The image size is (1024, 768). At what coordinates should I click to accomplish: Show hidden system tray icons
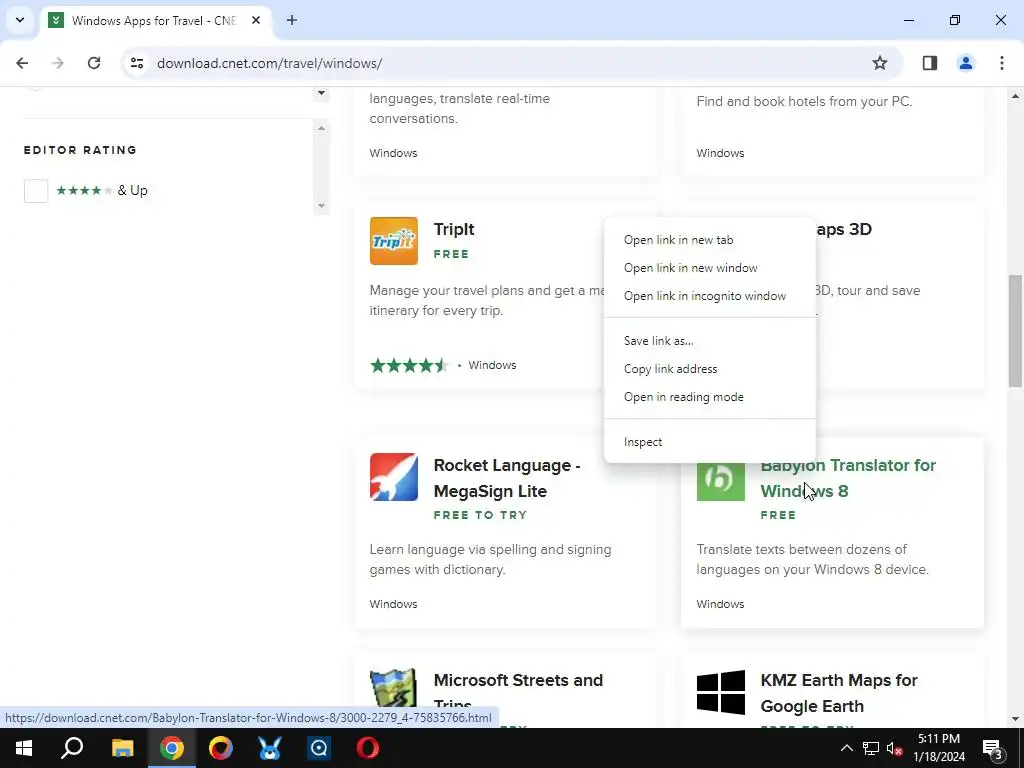tap(846, 748)
